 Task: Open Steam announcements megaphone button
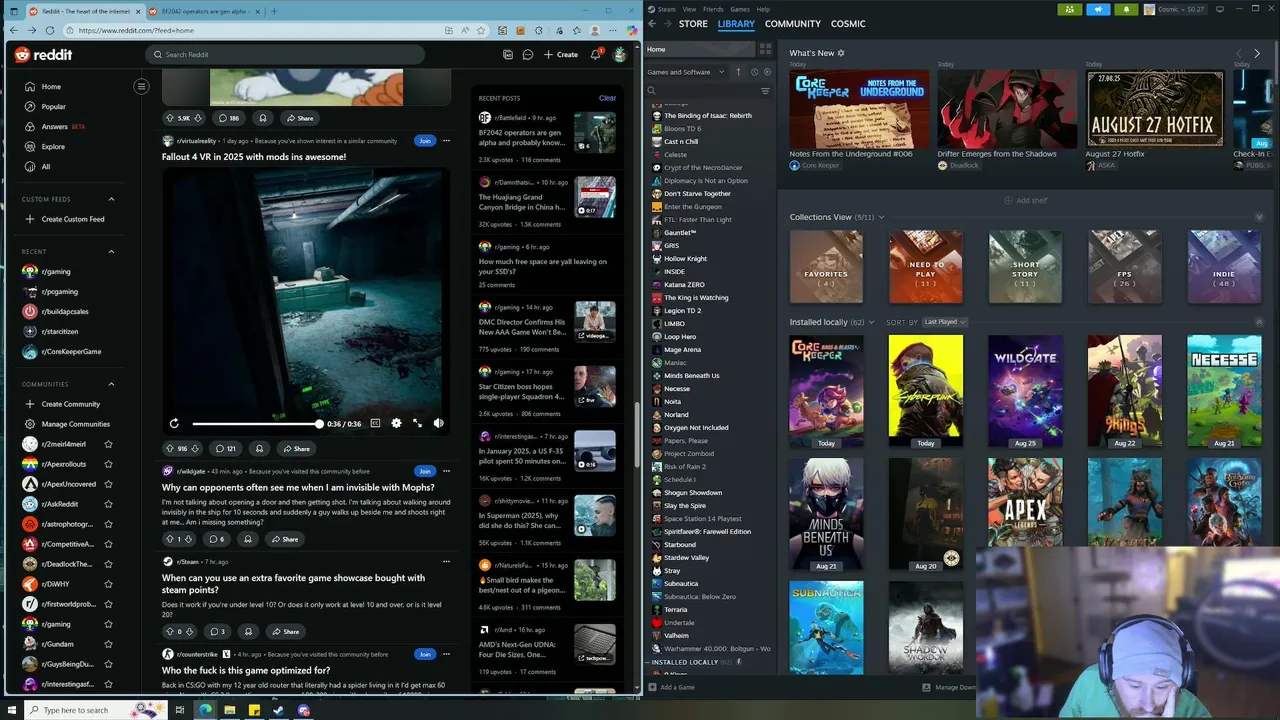pyautogui.click(x=1098, y=9)
